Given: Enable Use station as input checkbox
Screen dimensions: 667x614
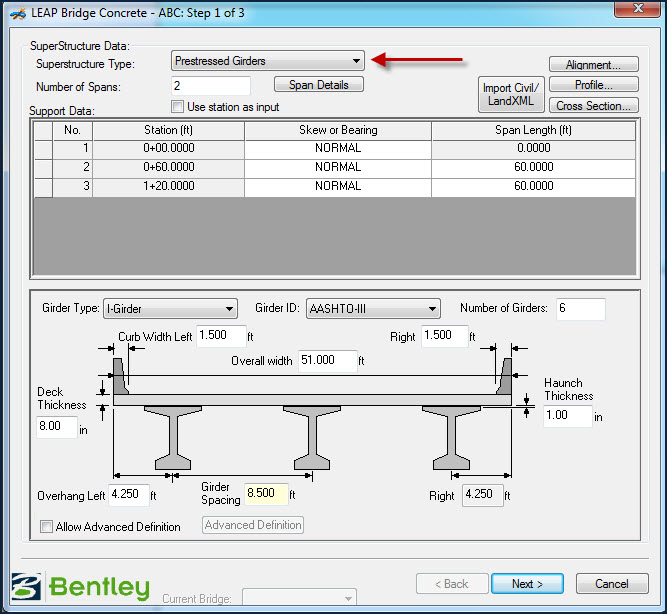Looking at the screenshot, I should pos(178,107).
